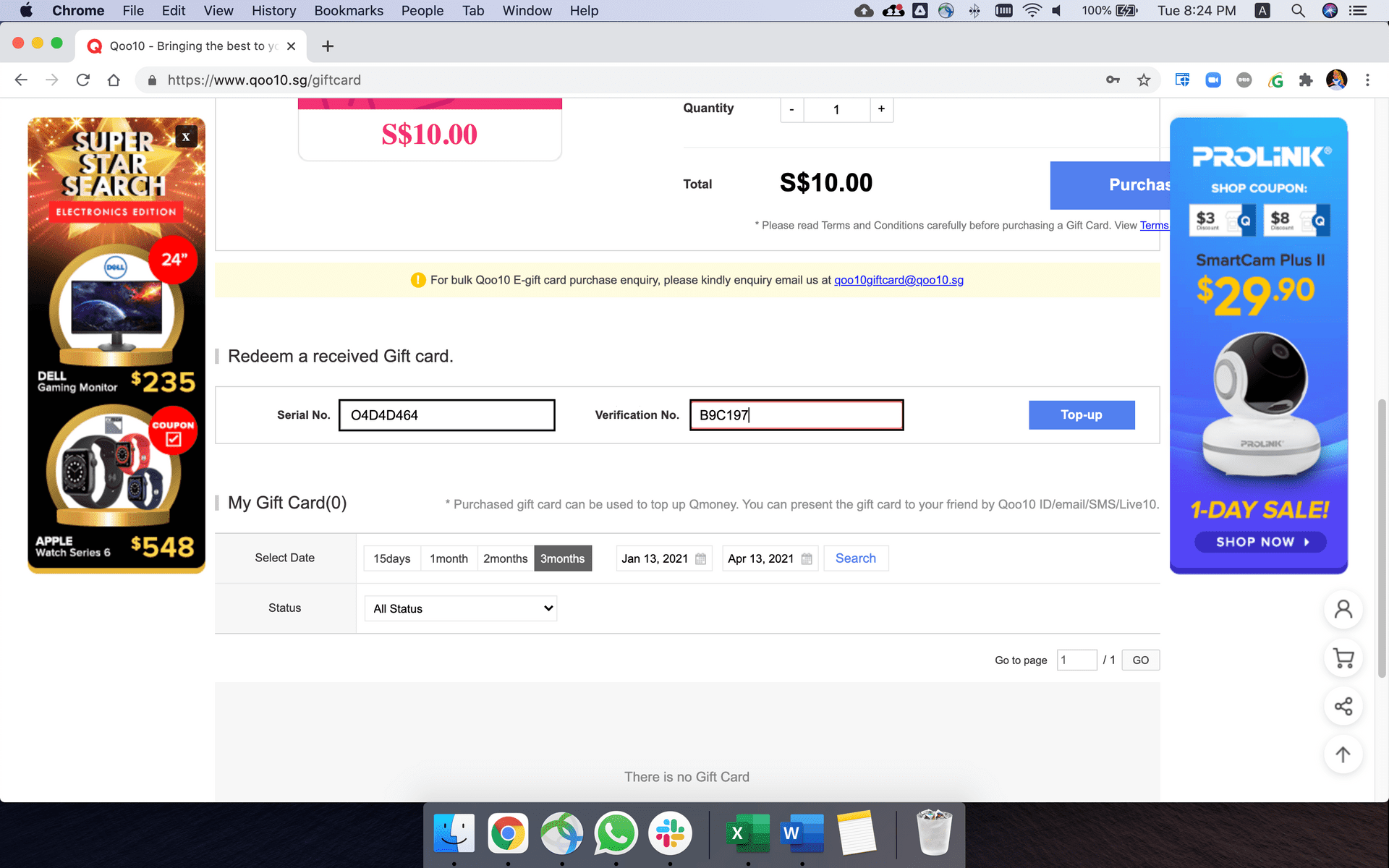The width and height of the screenshot is (1389, 868).
Task: Open the start date calendar icon
Action: [x=700, y=558]
